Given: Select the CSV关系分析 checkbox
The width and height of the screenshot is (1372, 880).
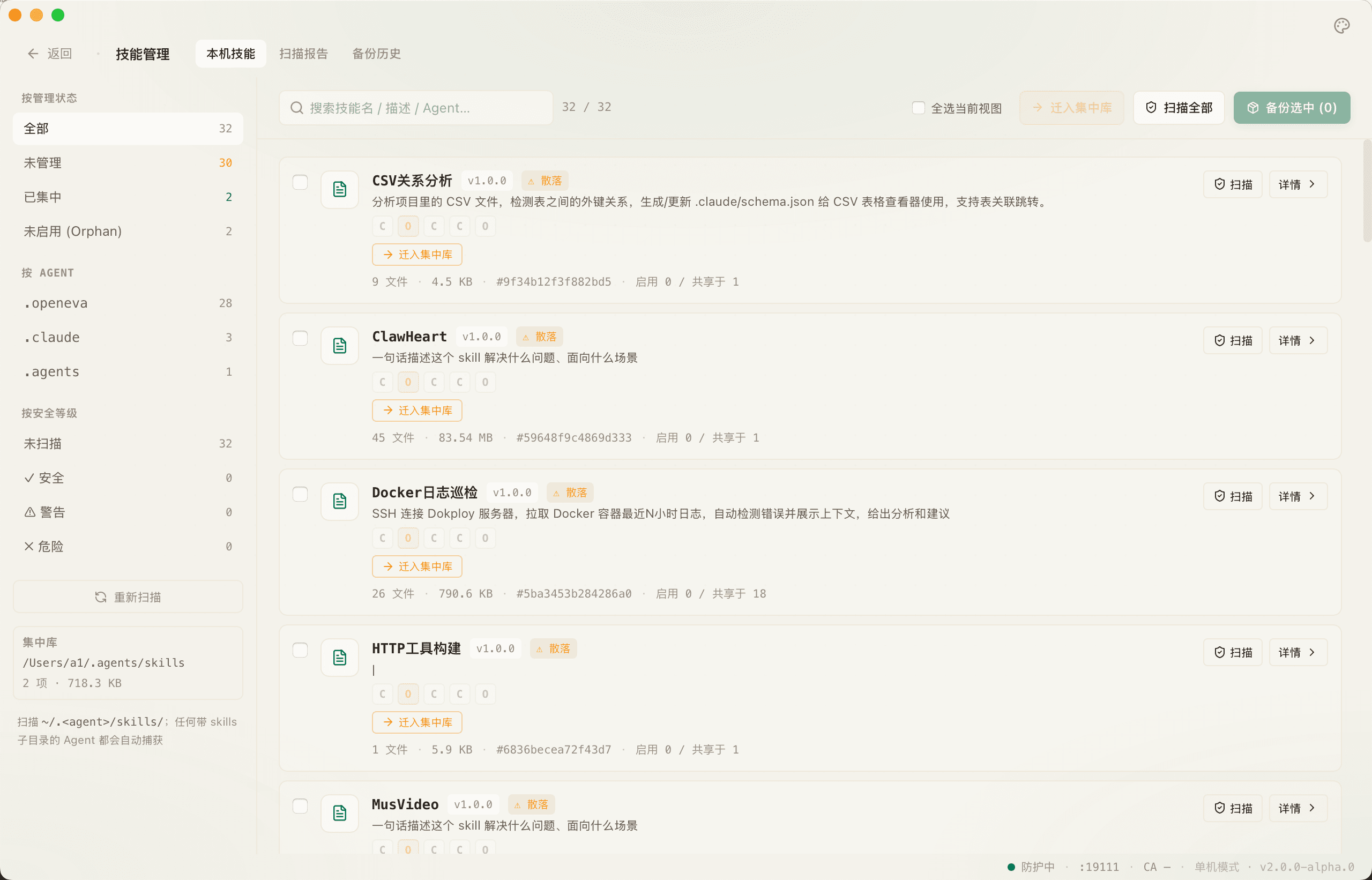Looking at the screenshot, I should coord(300,182).
